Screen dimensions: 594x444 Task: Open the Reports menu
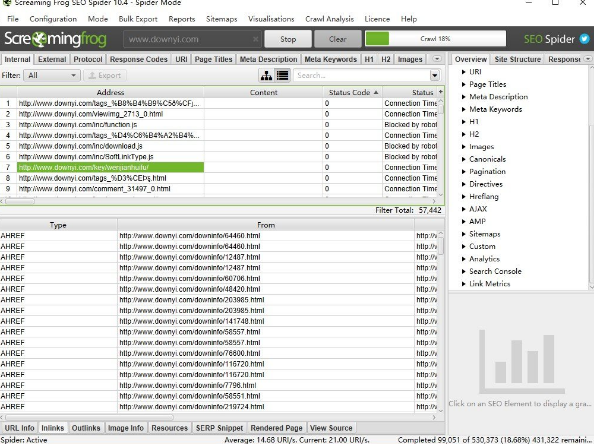[182, 19]
